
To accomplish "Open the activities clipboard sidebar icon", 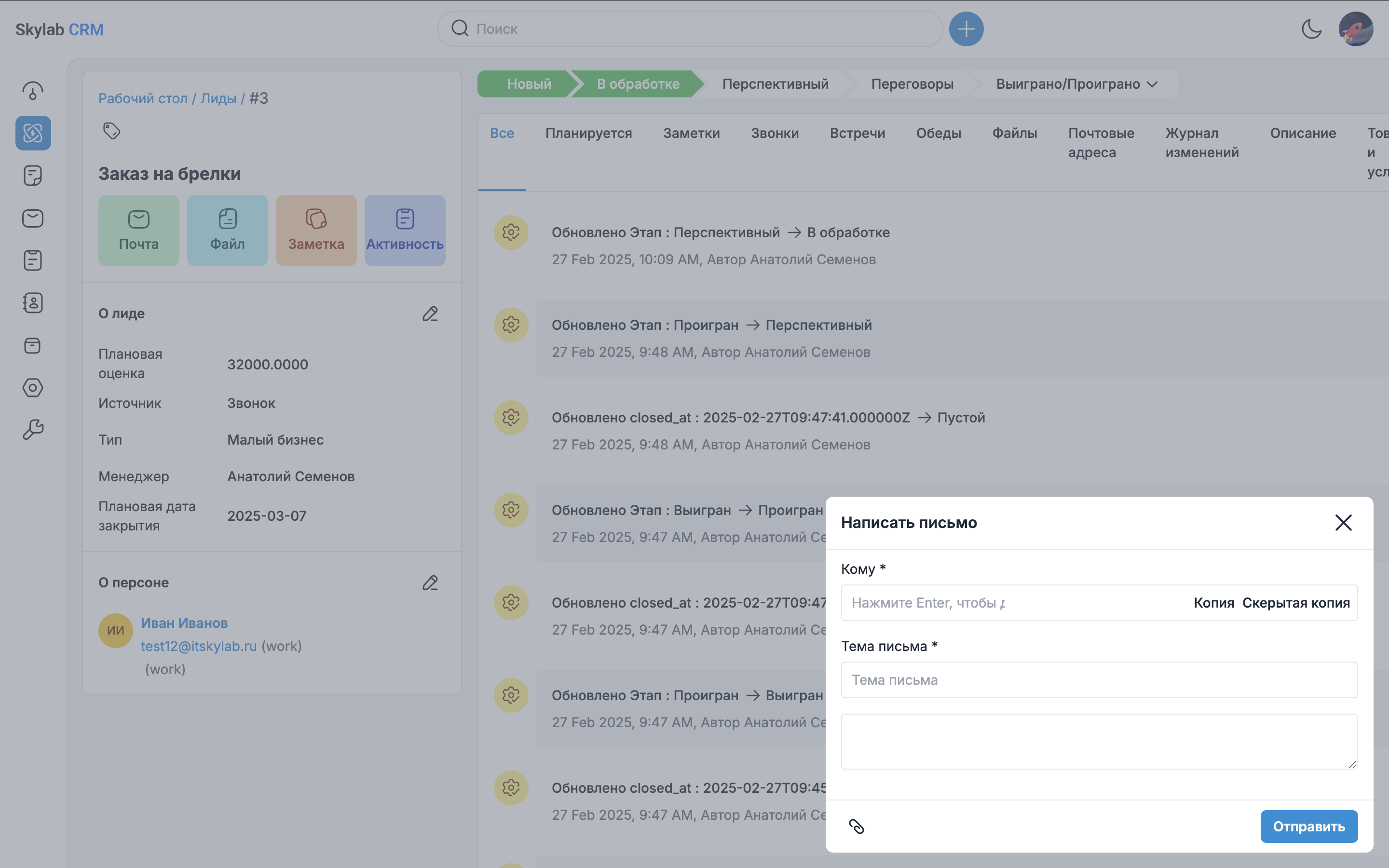I will point(33,260).
